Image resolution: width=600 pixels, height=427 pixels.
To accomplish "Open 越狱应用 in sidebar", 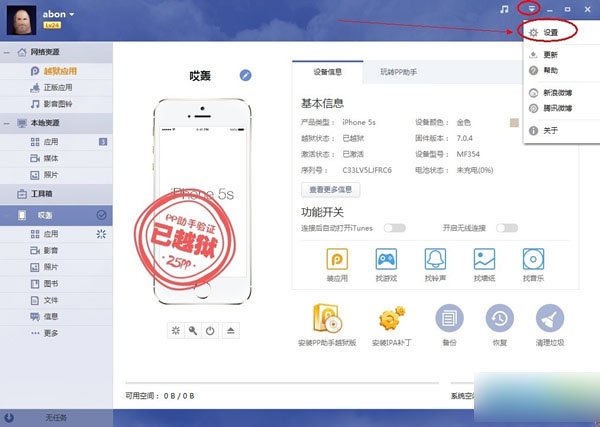I will click(x=56, y=71).
